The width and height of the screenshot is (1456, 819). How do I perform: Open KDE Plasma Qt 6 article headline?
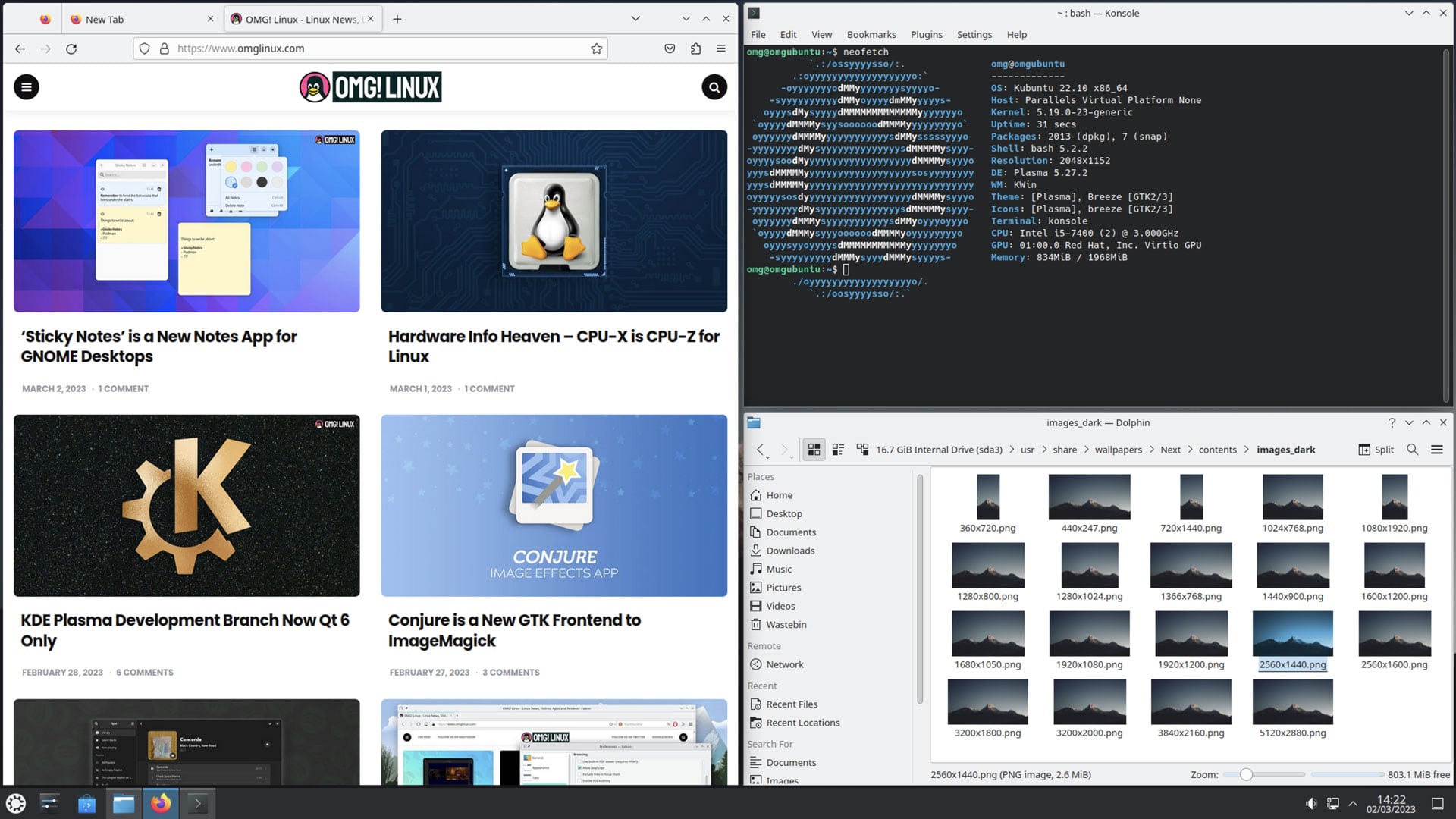[184, 630]
